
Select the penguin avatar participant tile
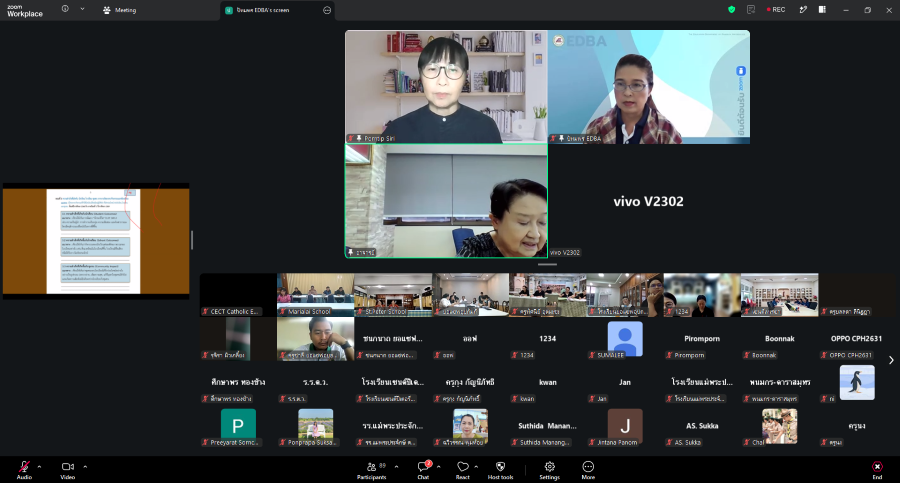point(856,383)
